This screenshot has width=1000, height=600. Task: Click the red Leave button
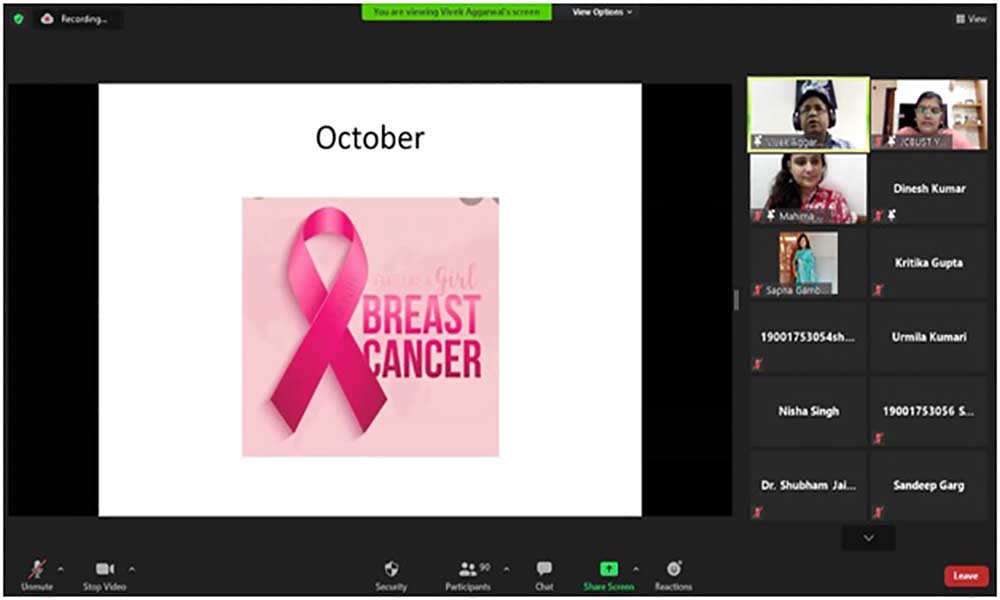coord(966,576)
